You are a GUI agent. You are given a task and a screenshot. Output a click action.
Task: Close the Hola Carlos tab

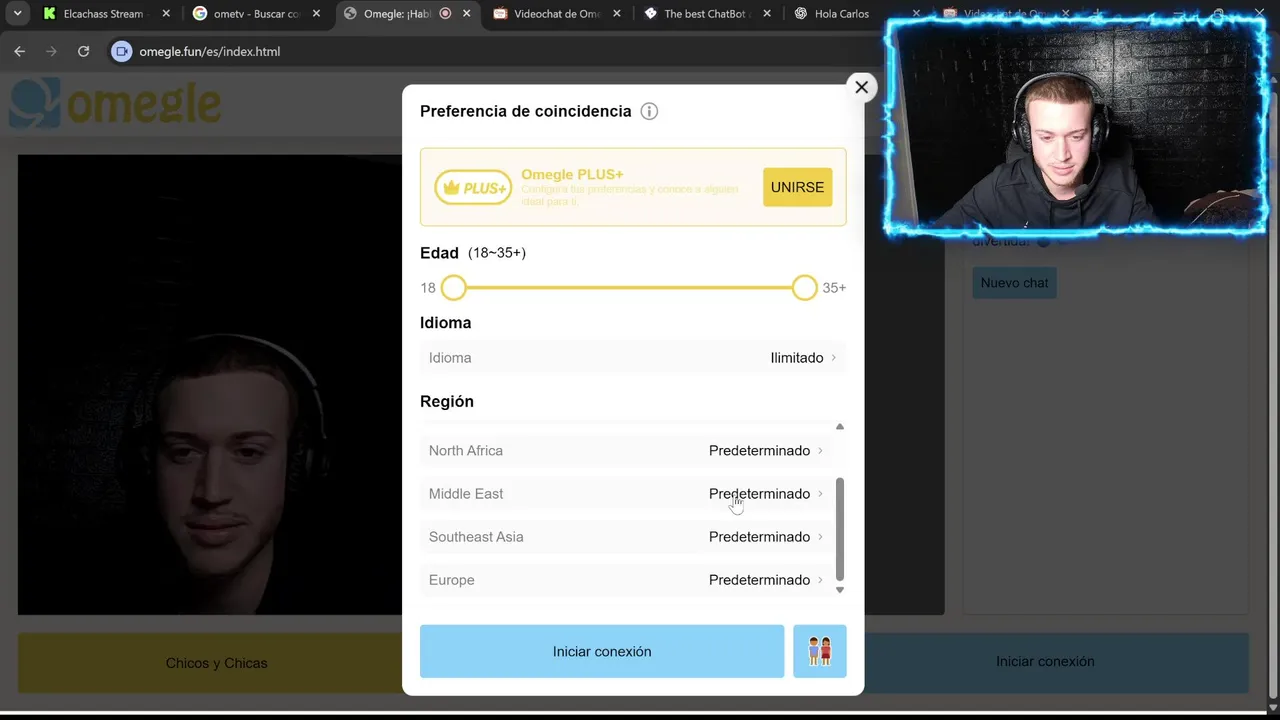[916, 14]
